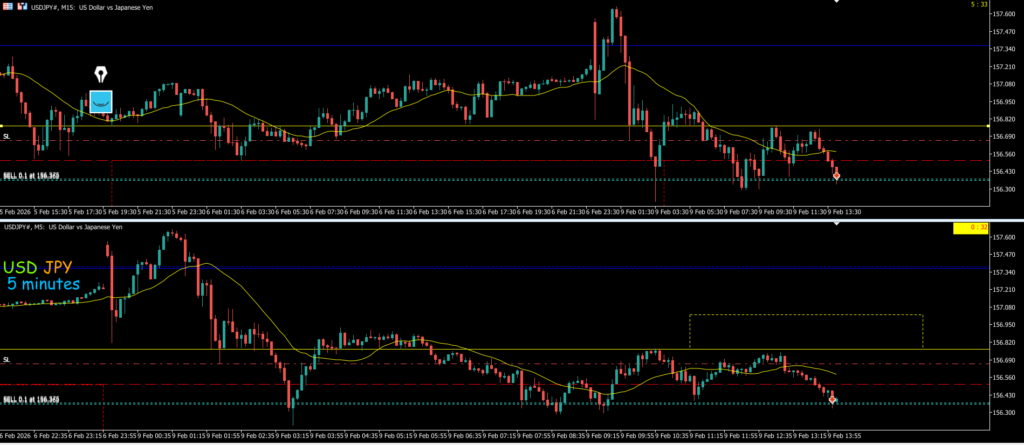The image size is (1024, 445).
Task: Click the yellow 0:32 countdown timer box
Action: [969, 228]
